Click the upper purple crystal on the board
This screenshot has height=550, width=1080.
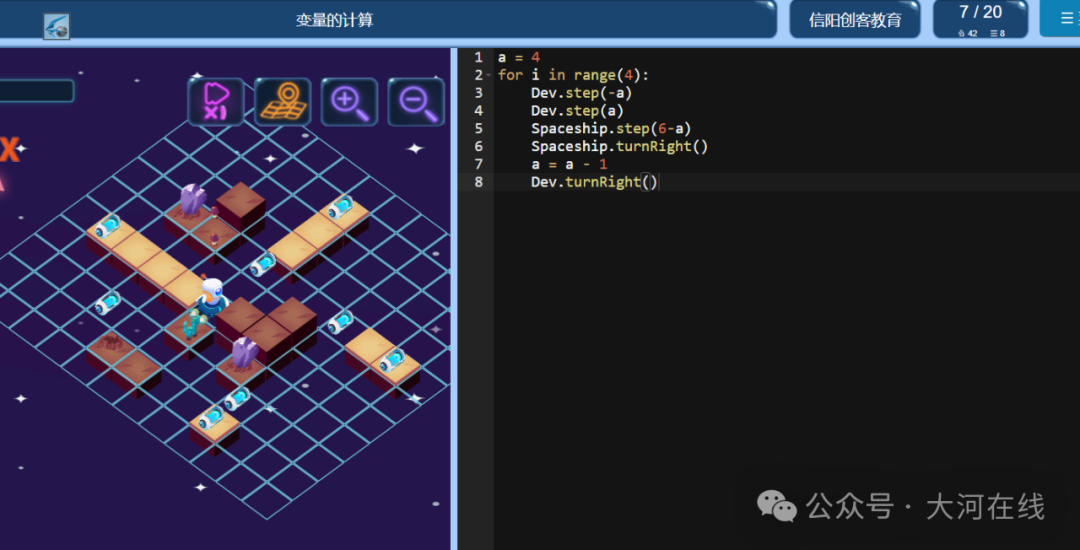(192, 200)
